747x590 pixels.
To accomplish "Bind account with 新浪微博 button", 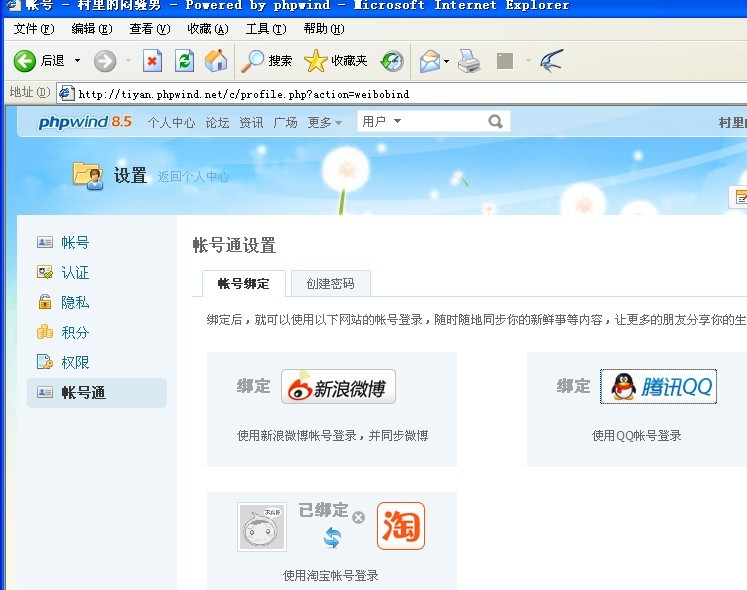I will pos(338,387).
